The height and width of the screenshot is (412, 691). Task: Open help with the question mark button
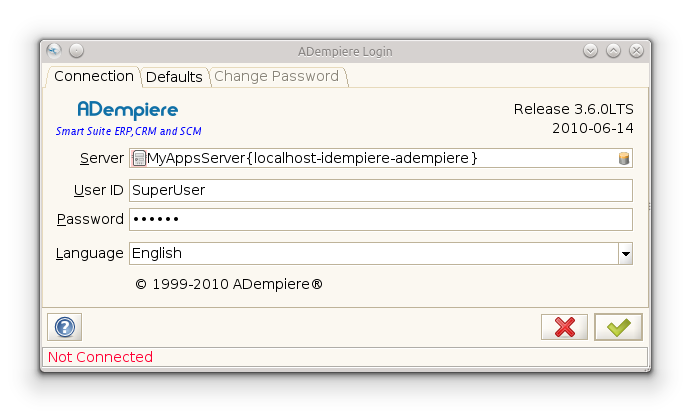point(64,327)
